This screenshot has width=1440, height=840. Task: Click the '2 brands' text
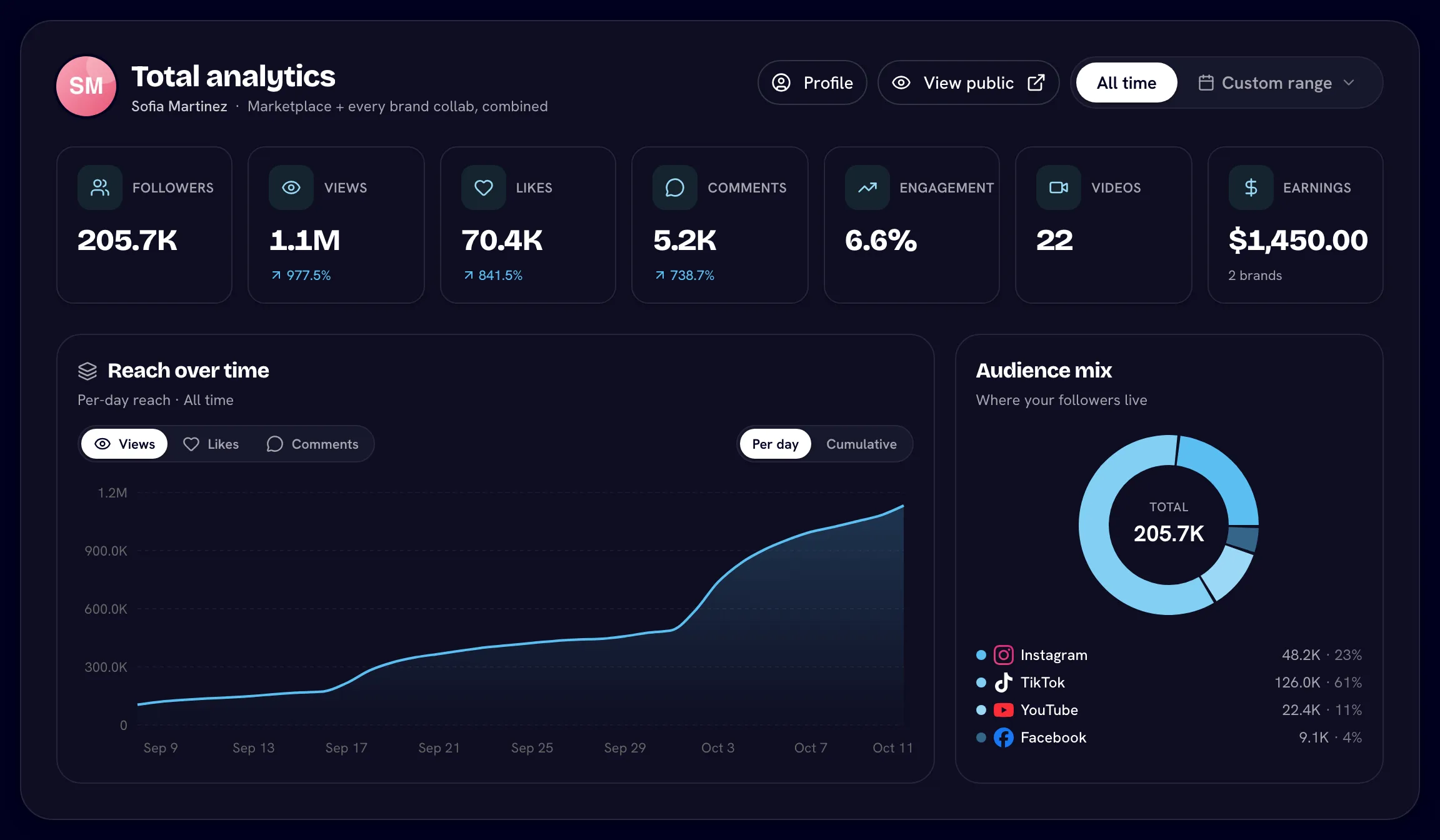click(1255, 275)
